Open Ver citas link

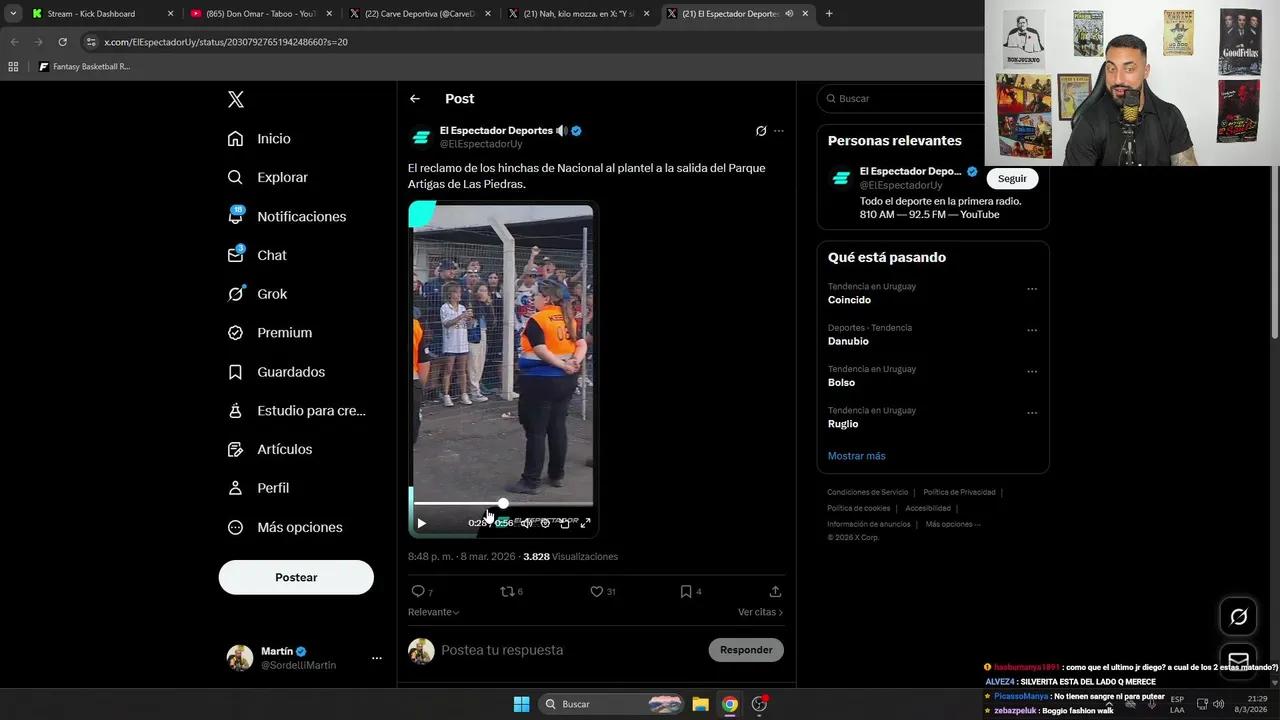(760, 612)
